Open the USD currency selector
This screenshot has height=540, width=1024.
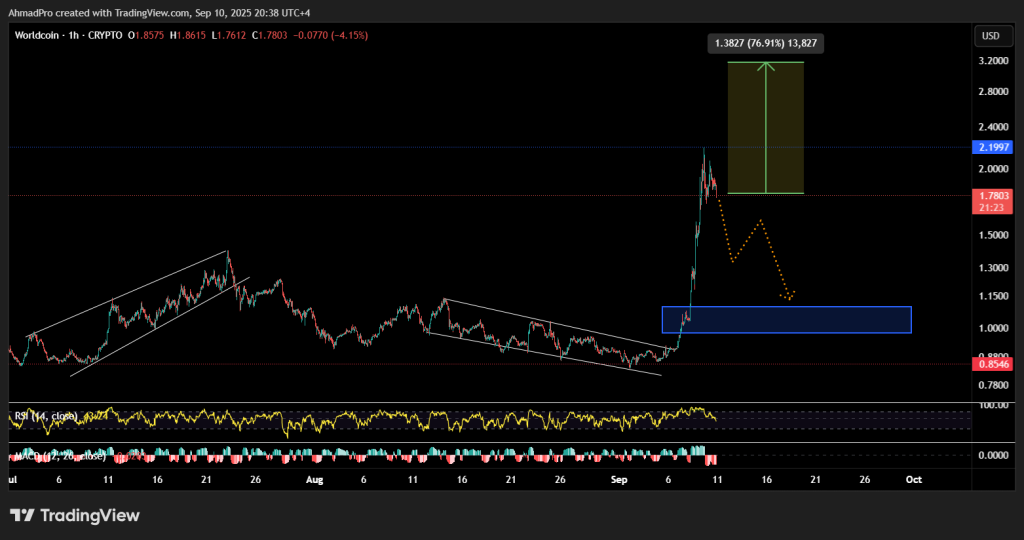991,36
